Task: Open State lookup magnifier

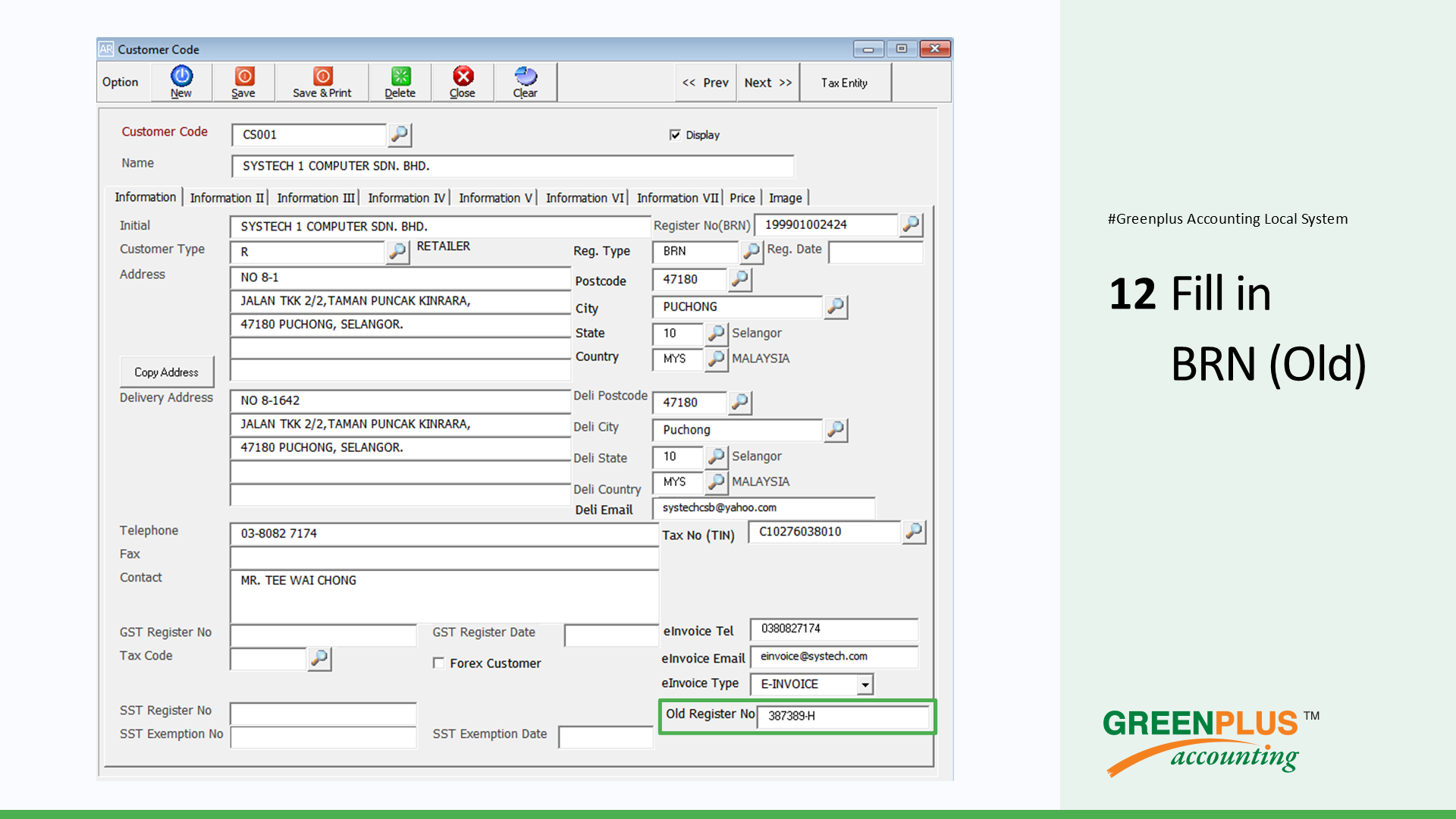Action: tap(716, 333)
